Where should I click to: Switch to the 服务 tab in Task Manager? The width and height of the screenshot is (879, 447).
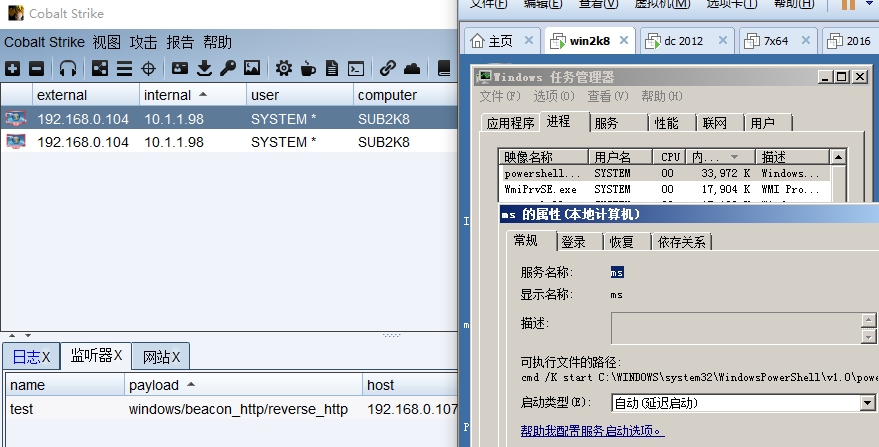click(606, 123)
